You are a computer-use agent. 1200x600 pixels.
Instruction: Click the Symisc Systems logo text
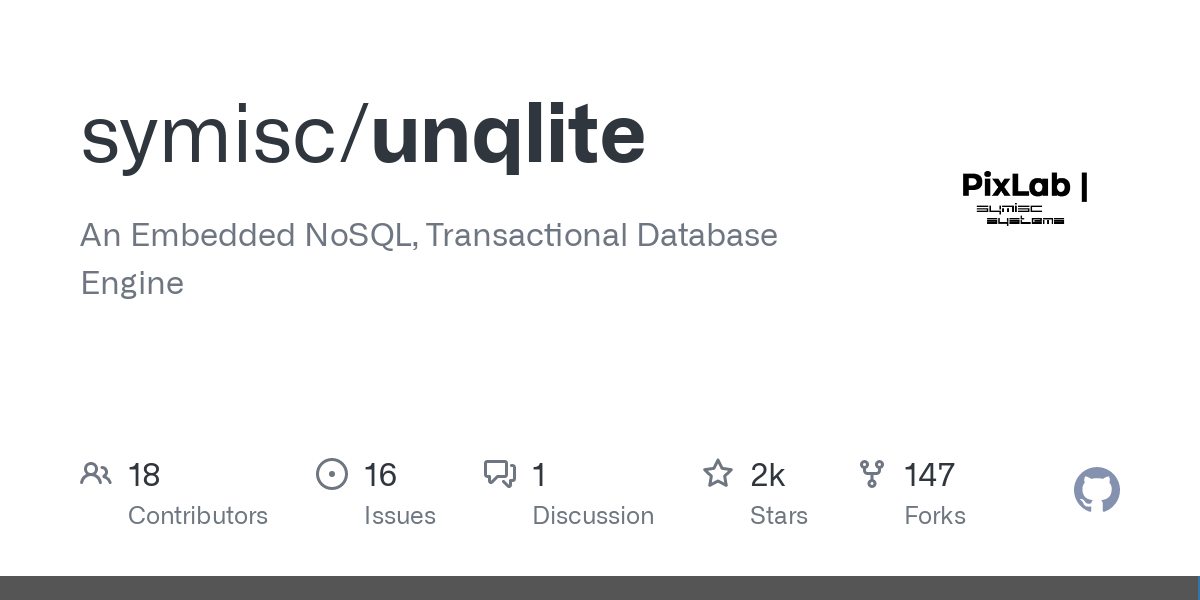point(1020,214)
